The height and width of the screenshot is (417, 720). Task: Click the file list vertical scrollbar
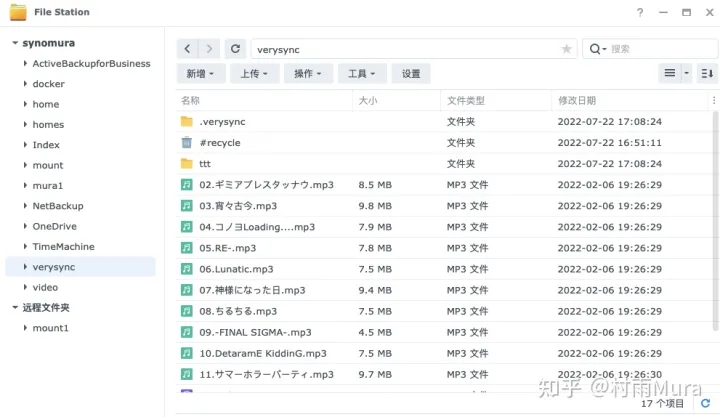point(715,220)
